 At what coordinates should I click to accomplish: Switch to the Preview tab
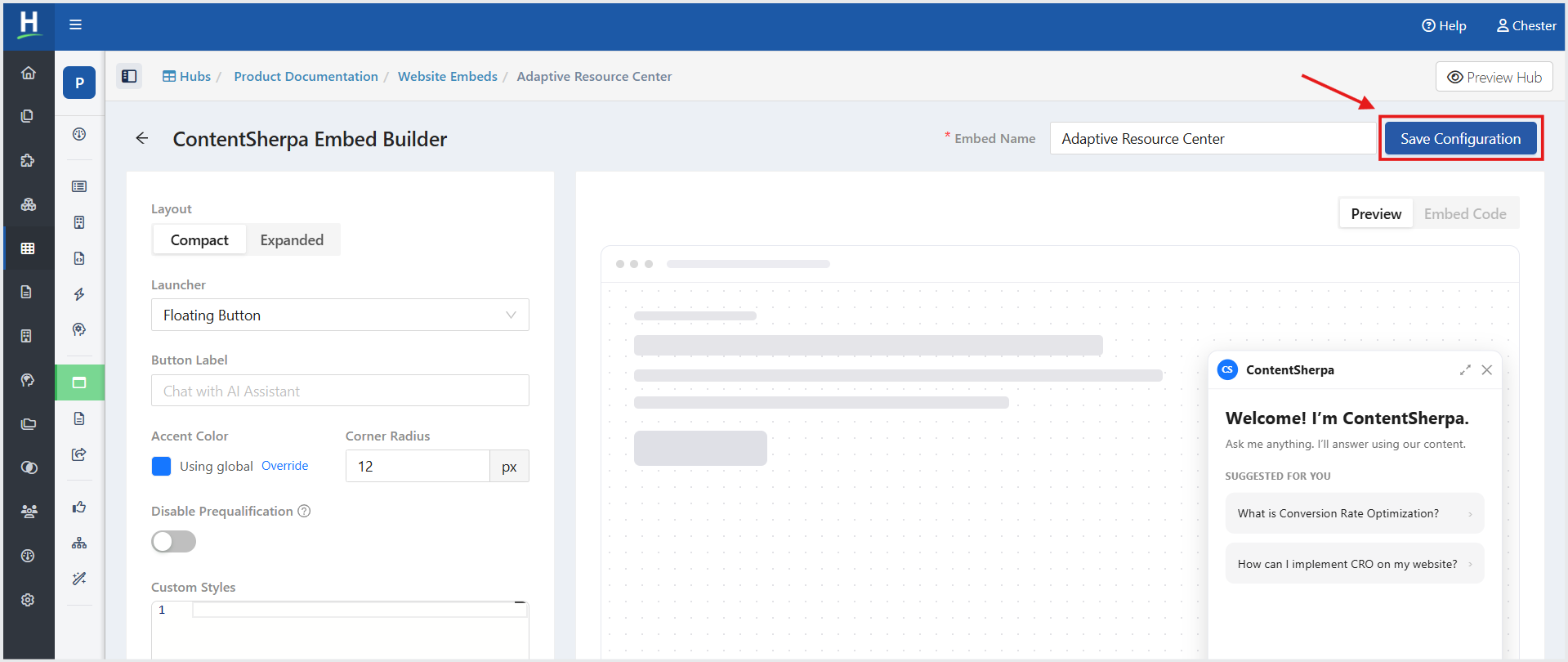click(1376, 213)
